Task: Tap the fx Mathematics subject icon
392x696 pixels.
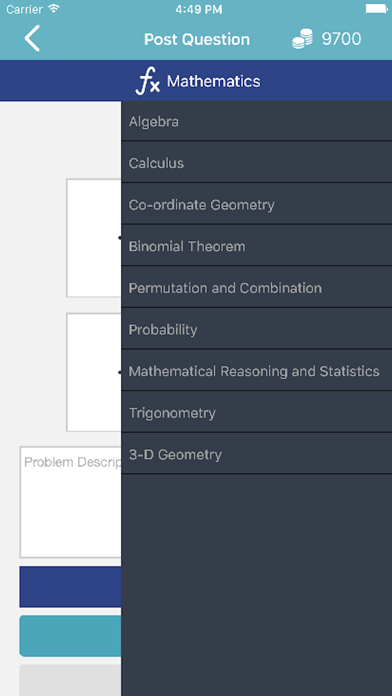Action: pyautogui.click(x=147, y=82)
